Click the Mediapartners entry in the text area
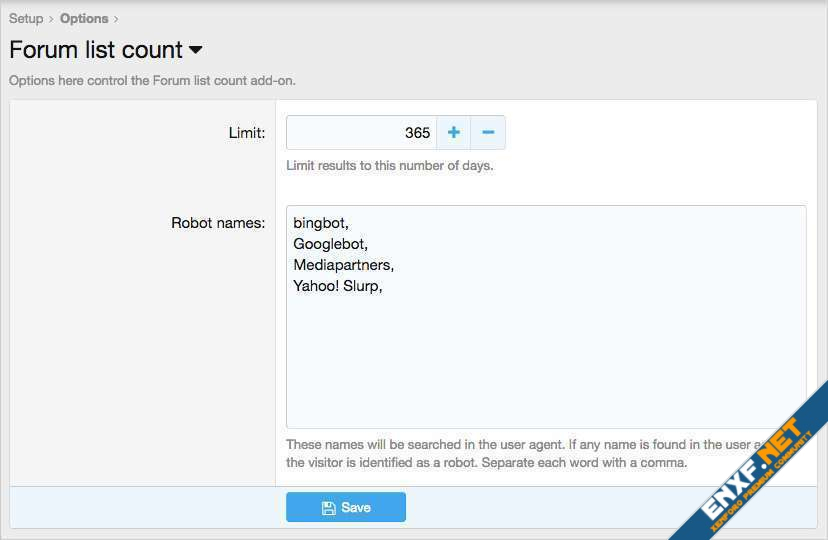This screenshot has height=540, width=828. pyautogui.click(x=343, y=265)
